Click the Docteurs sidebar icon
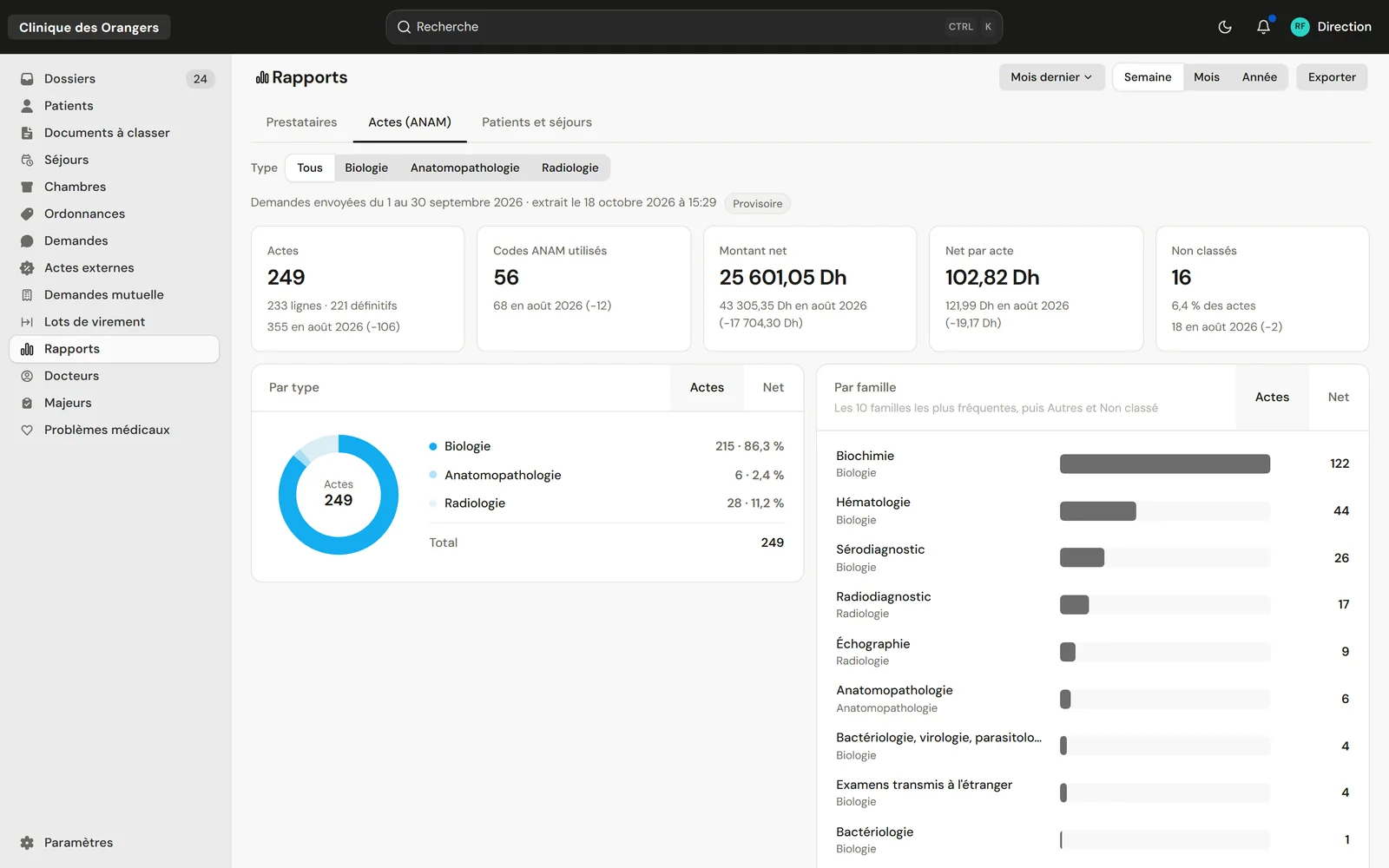The image size is (1389, 868). (x=27, y=376)
